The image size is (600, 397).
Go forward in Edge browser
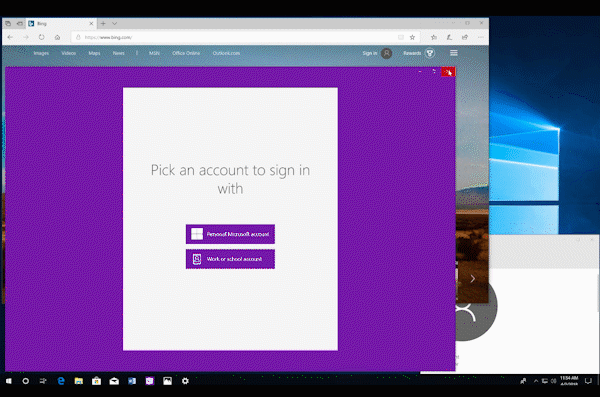point(26,37)
